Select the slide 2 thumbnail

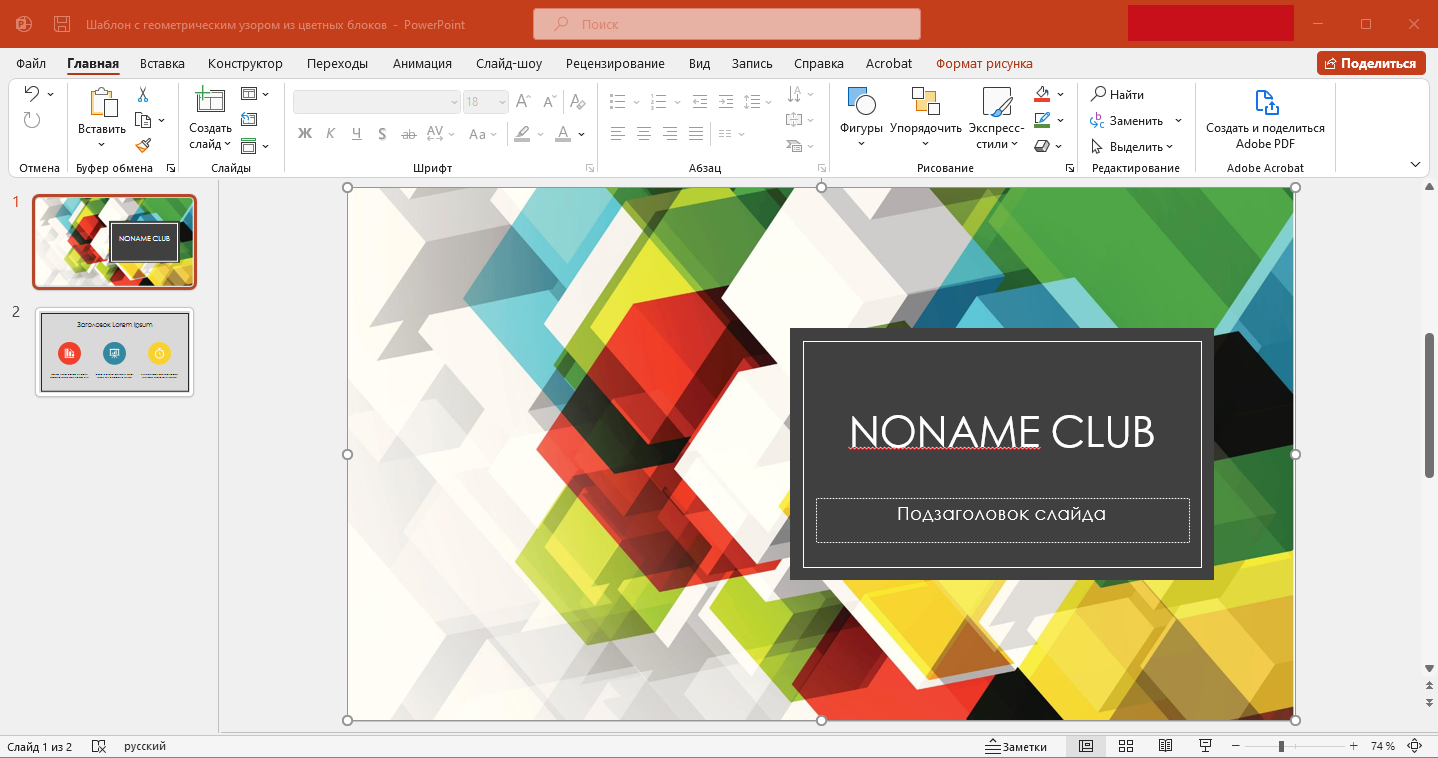tap(115, 351)
